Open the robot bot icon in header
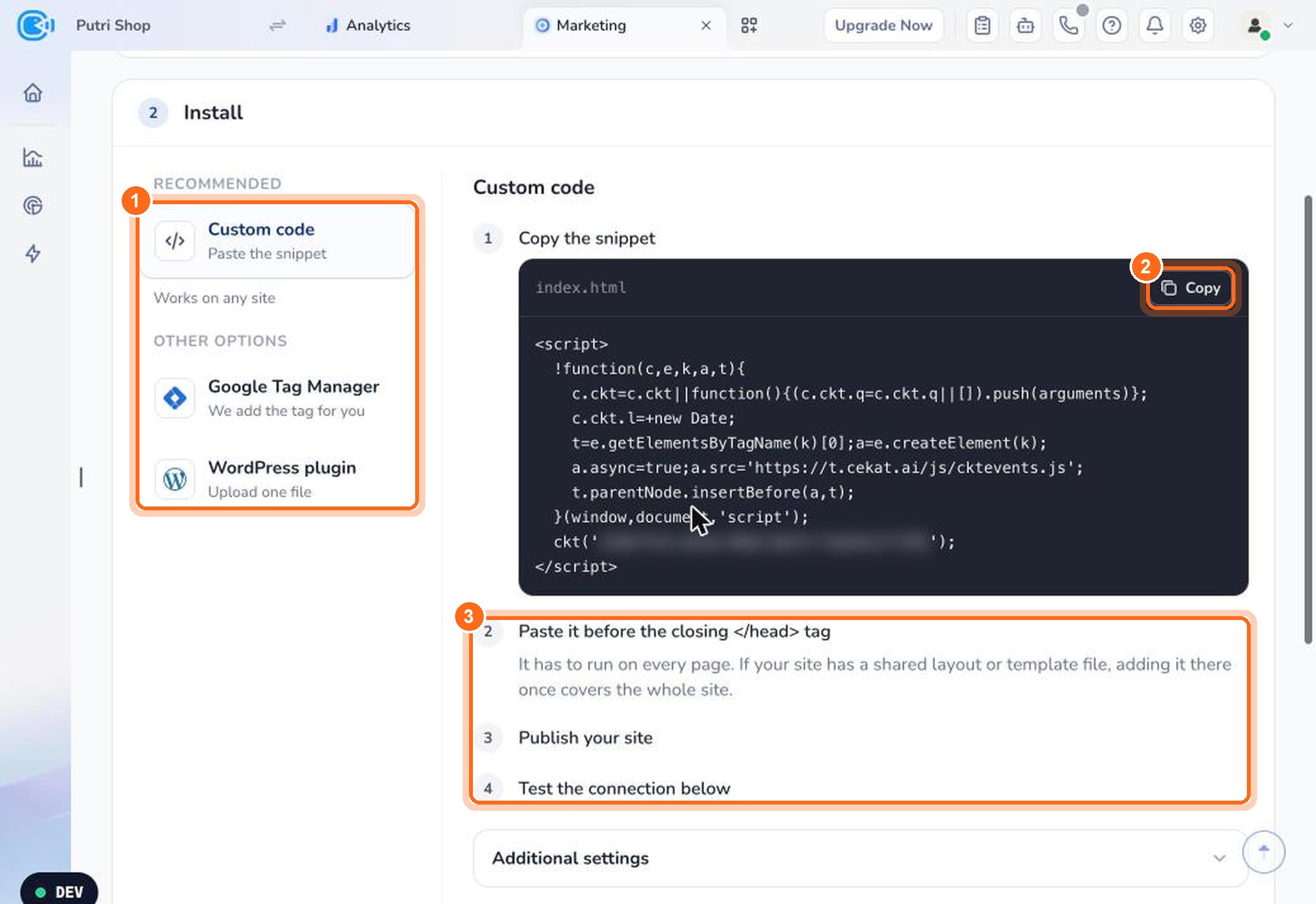Screen dimensions: 1316x904 [x=1026, y=25]
